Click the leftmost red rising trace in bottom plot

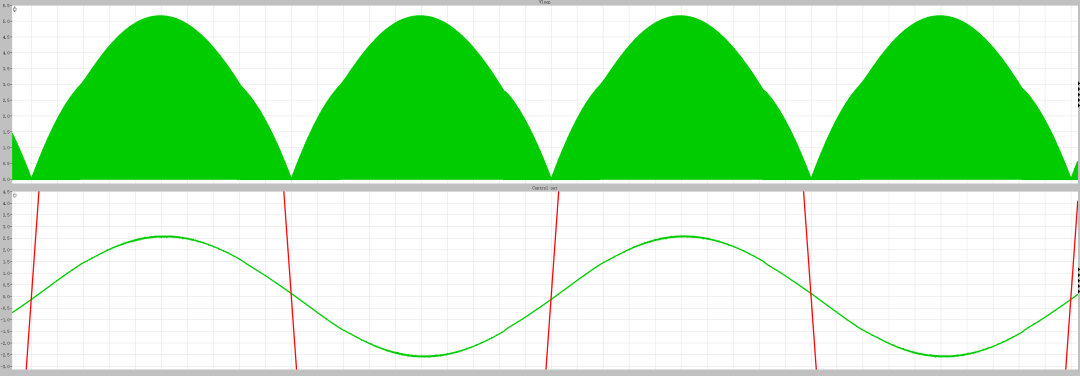tap(32, 280)
